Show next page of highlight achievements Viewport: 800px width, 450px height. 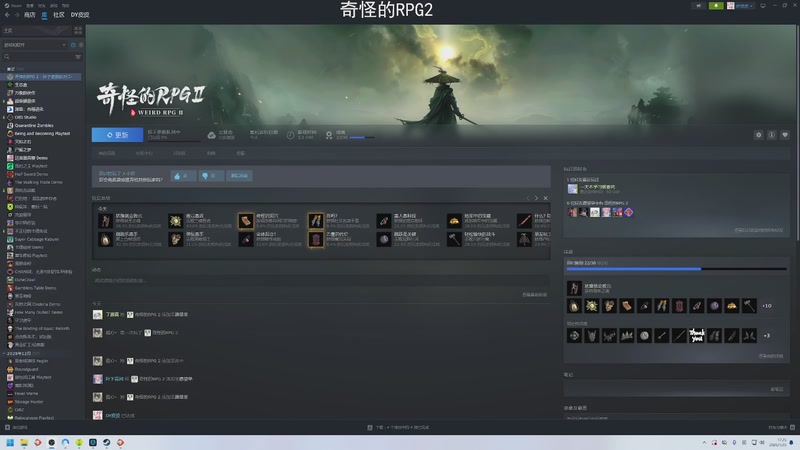pyautogui.click(x=536, y=198)
